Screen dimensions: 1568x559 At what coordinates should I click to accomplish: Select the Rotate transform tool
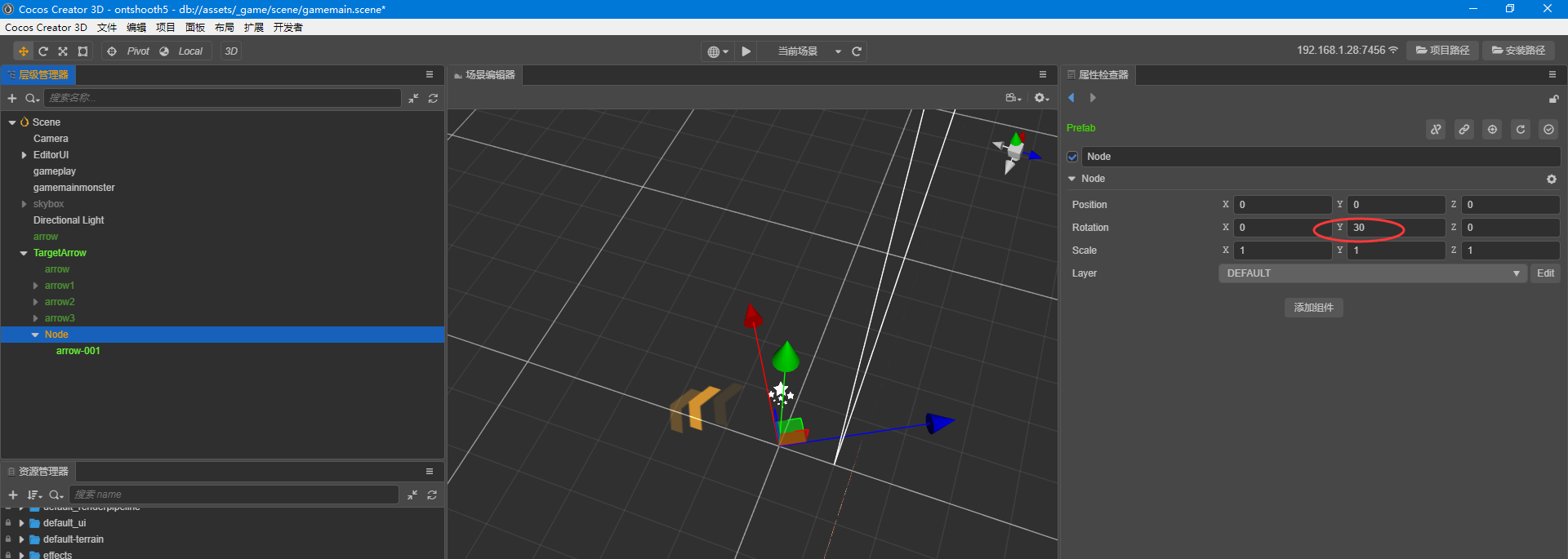[x=43, y=51]
